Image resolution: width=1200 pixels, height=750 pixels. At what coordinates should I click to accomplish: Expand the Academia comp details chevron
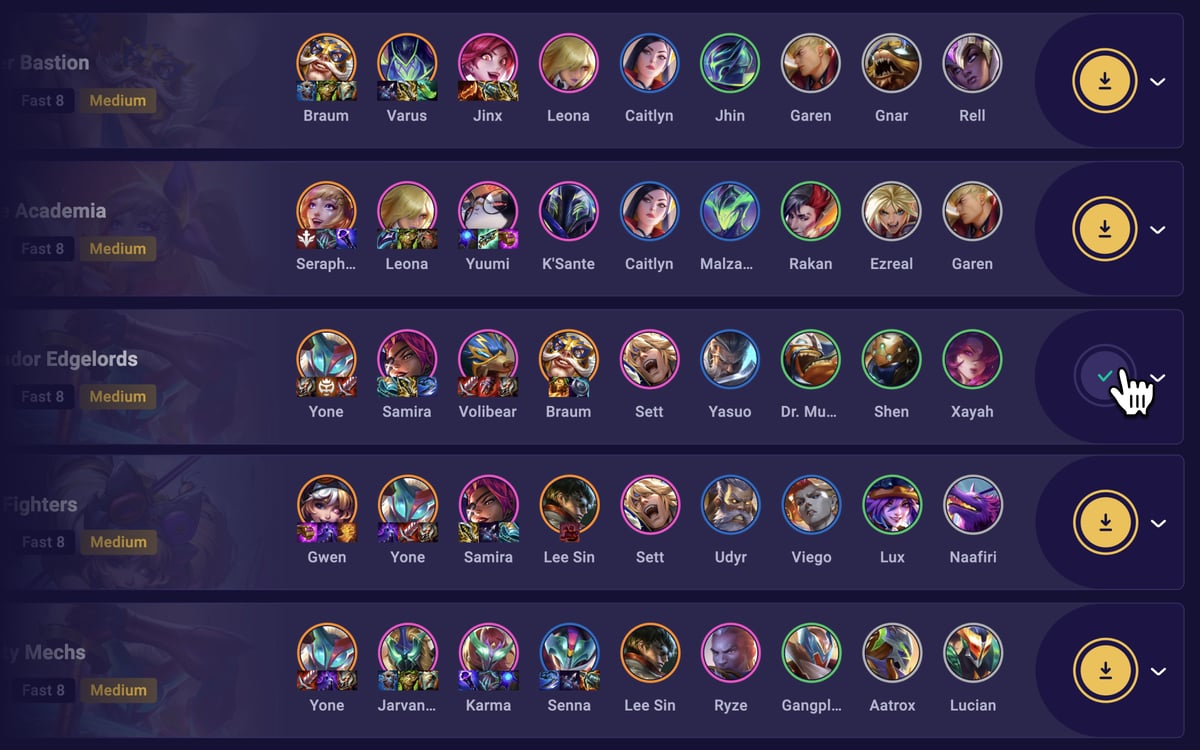[x=1158, y=230]
